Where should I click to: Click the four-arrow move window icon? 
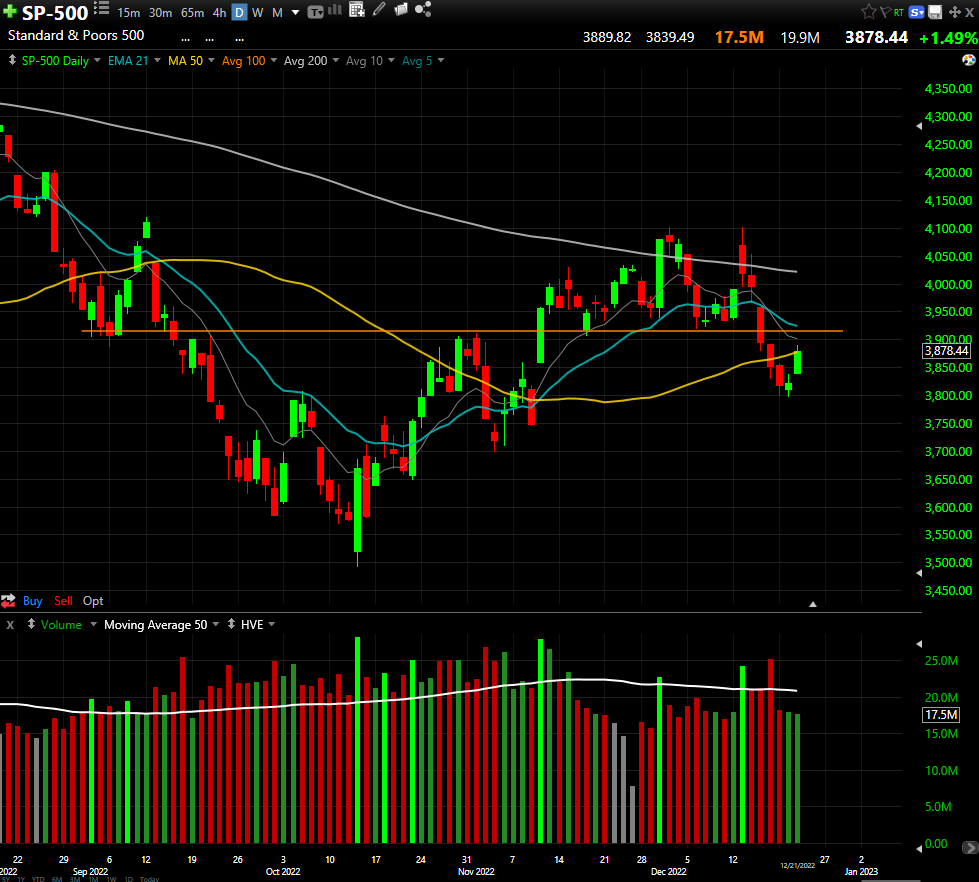click(955, 12)
